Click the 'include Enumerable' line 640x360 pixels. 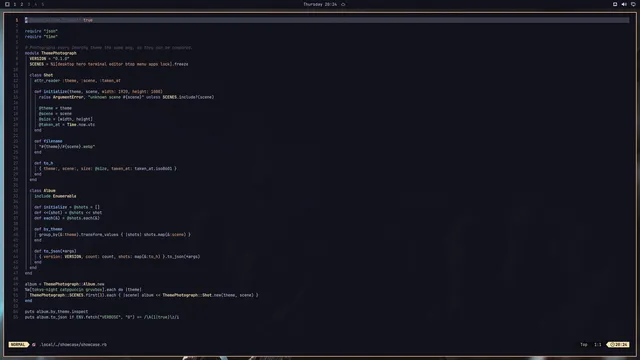point(55,196)
